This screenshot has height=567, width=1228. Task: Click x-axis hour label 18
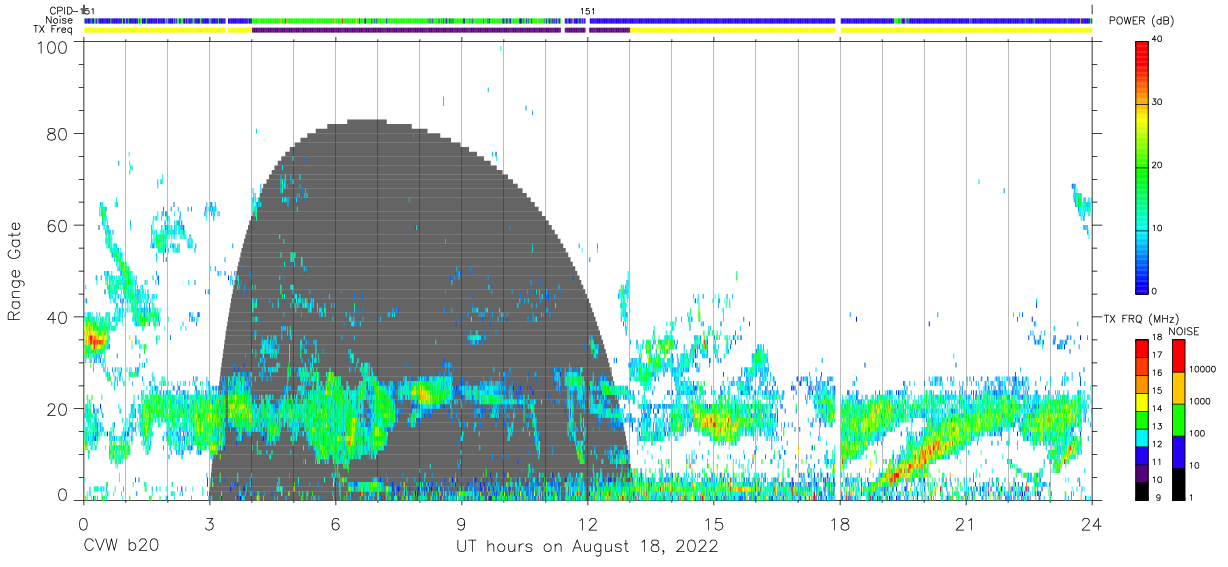(840, 525)
